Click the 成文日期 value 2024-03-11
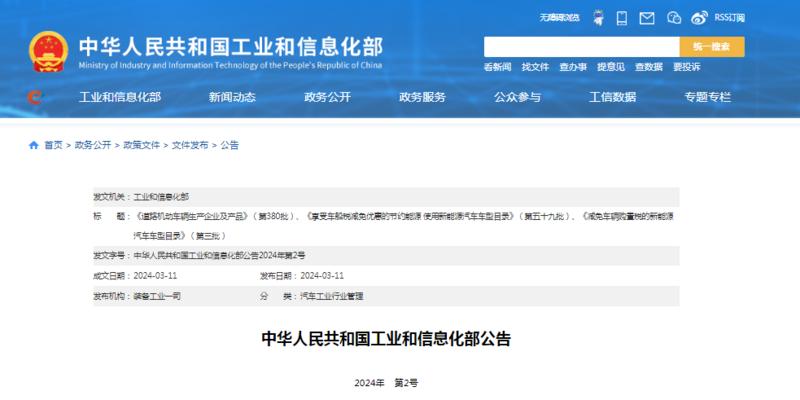Viewport: 800px width, 400px height. [155, 276]
